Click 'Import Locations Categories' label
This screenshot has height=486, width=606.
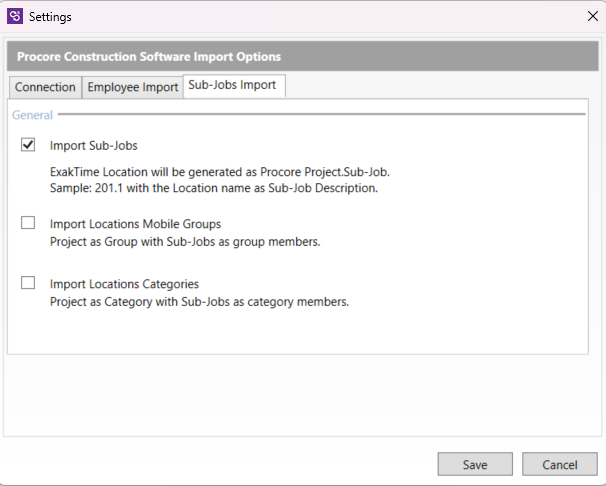(124, 284)
